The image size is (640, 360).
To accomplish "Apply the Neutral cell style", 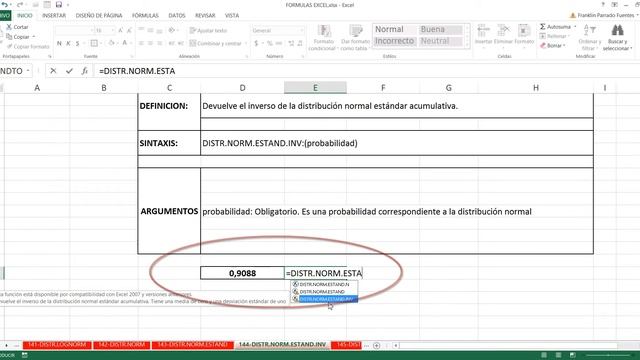I will tap(440, 41).
